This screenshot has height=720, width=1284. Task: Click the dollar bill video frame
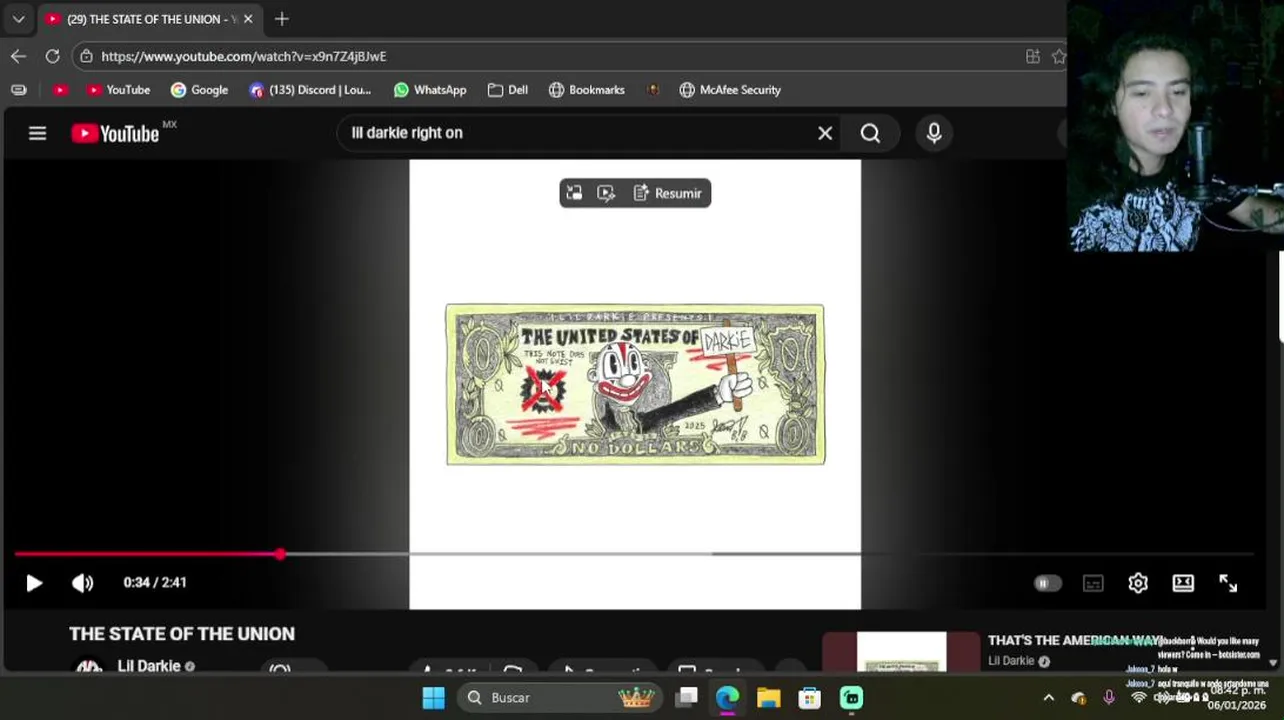[635, 384]
